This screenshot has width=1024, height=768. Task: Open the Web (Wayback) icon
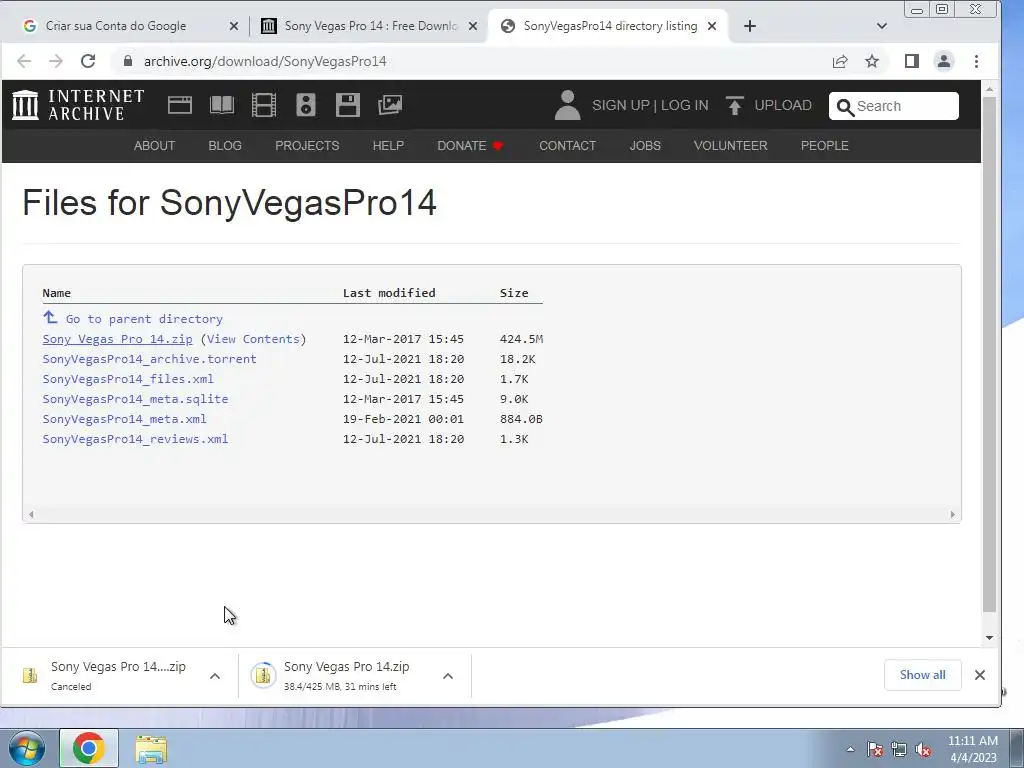pyautogui.click(x=180, y=105)
